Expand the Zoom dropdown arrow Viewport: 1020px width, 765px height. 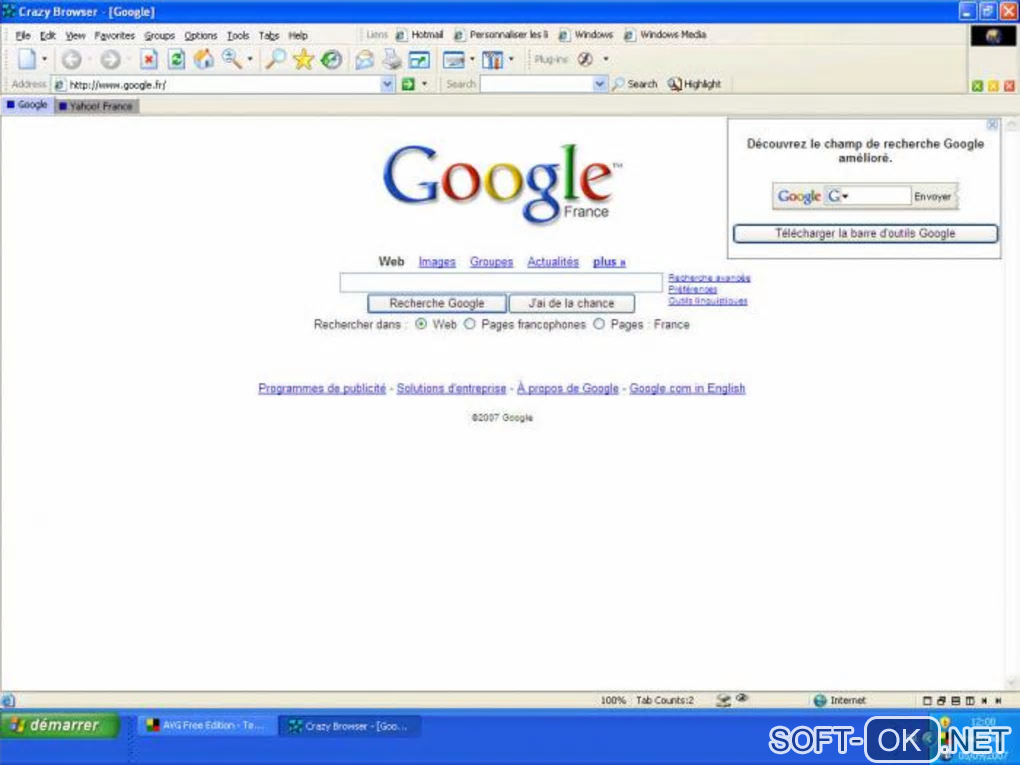pyautogui.click(x=249, y=59)
